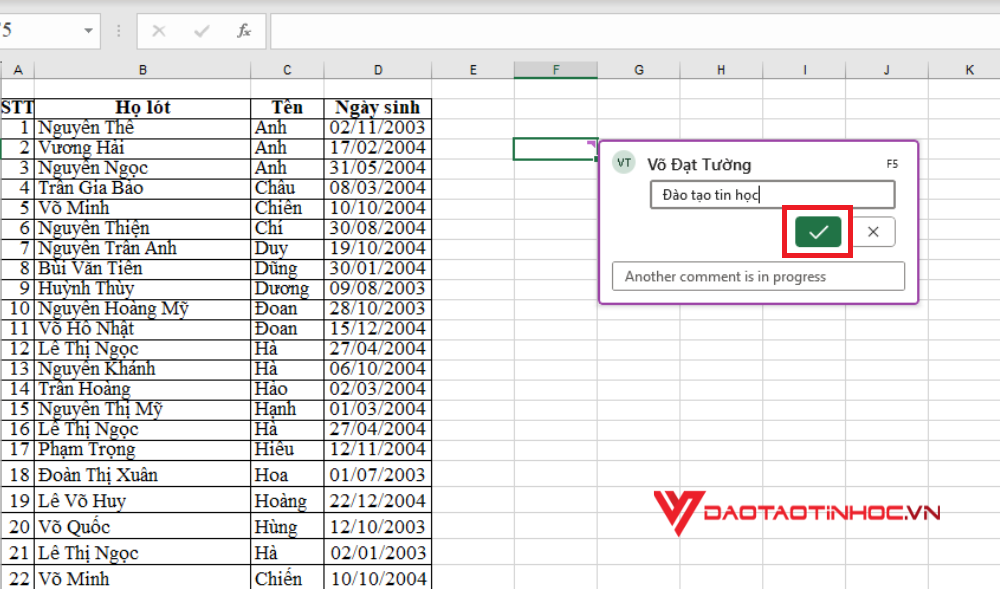Select column D by clicking its header
Image resolution: width=1000 pixels, height=600 pixels.
(377, 69)
